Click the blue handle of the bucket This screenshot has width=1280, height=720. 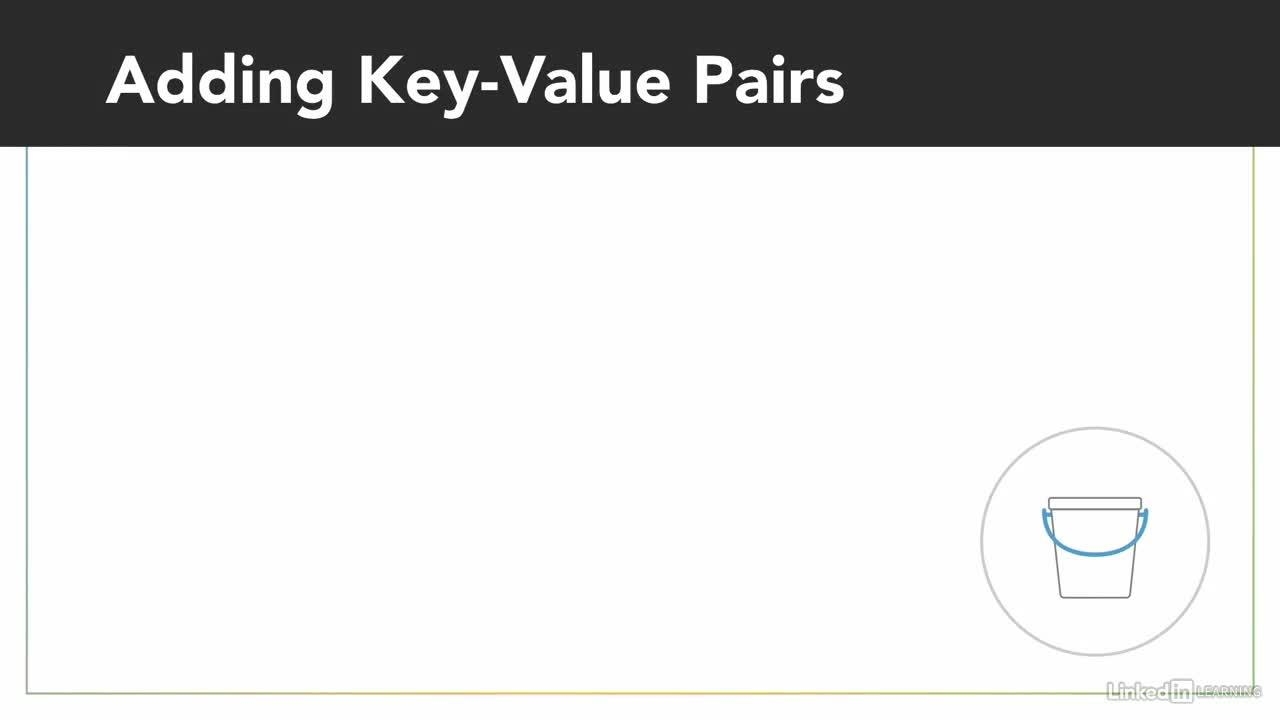[1095, 550]
